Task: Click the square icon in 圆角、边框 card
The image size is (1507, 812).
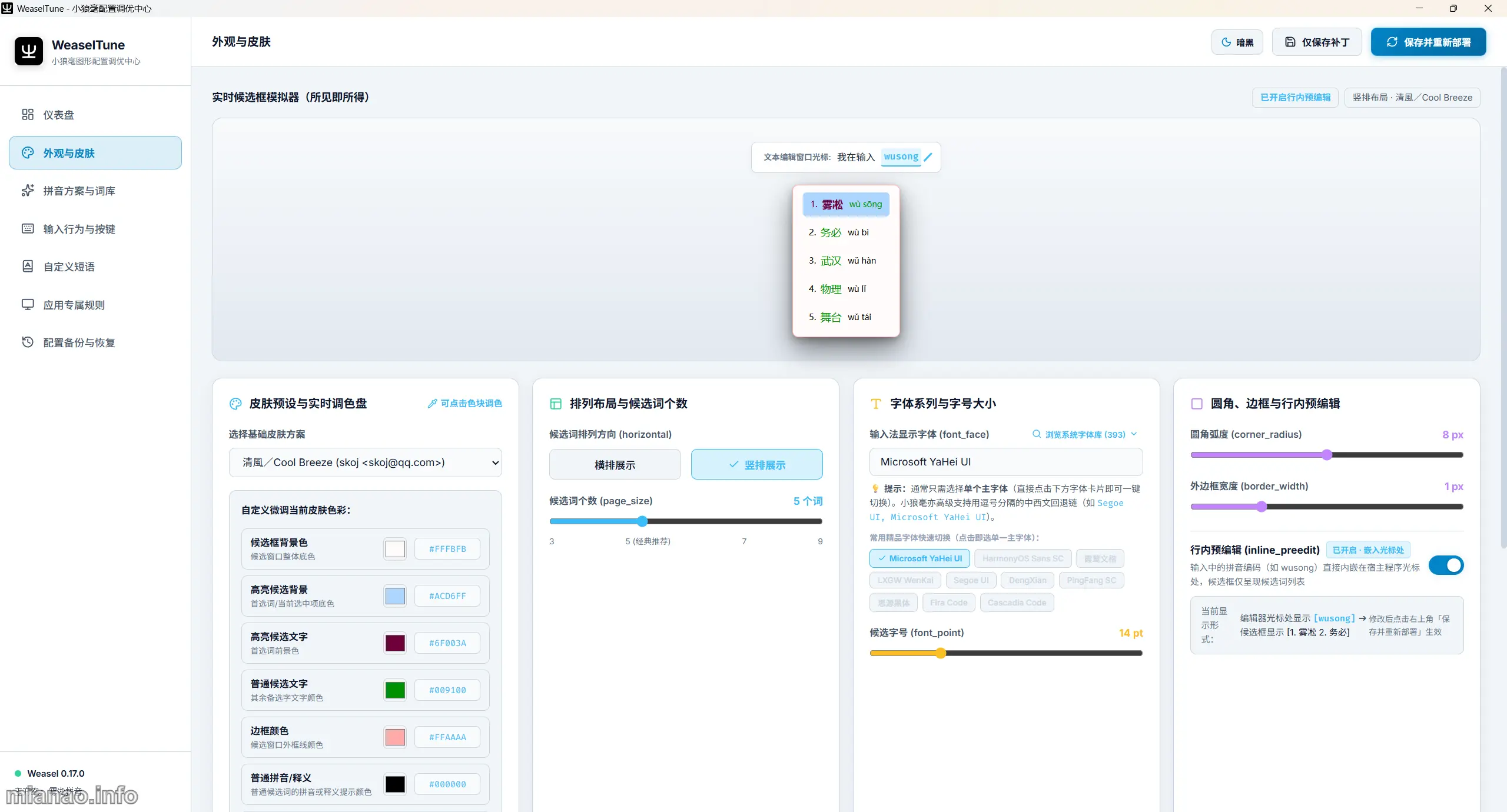Action: 1197,404
